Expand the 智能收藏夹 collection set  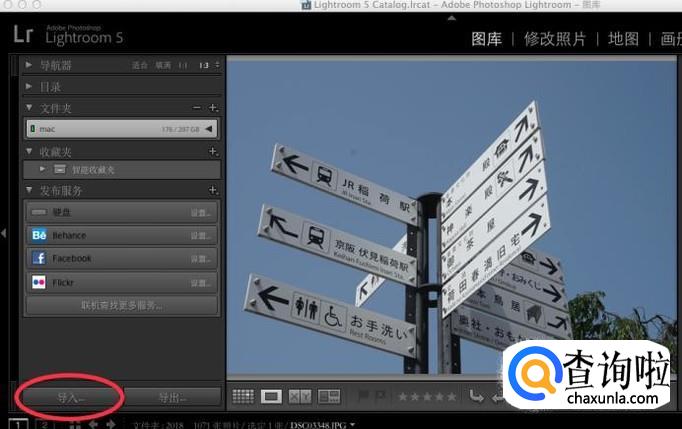pos(43,170)
